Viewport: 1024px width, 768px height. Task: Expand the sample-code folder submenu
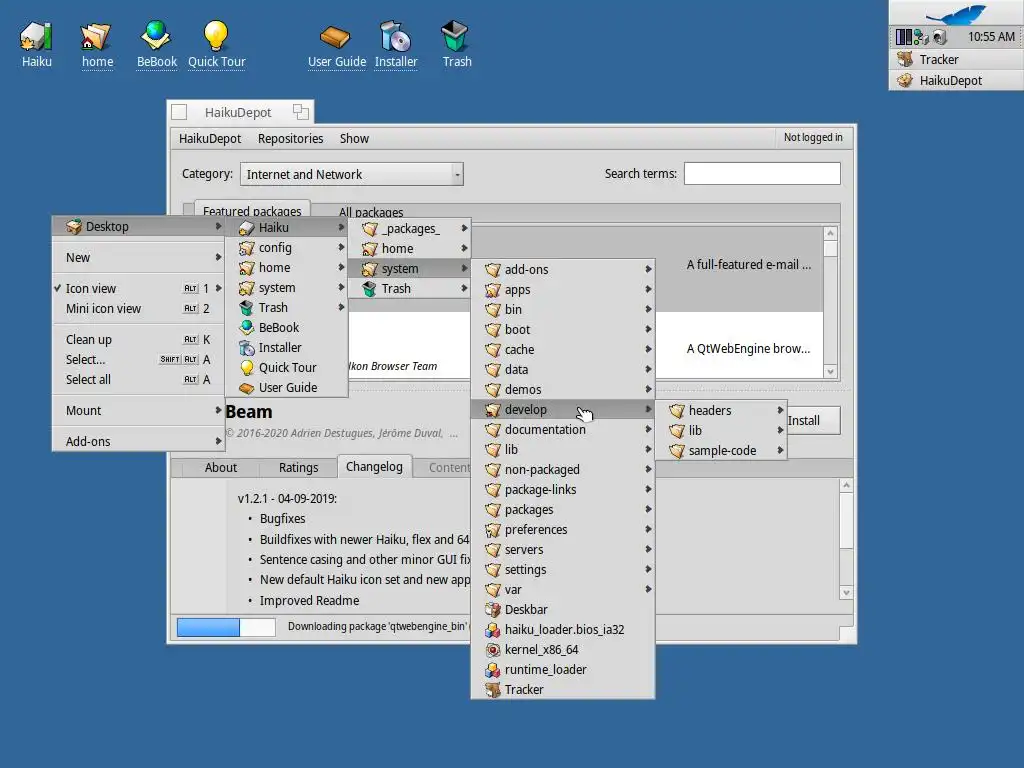click(721, 451)
